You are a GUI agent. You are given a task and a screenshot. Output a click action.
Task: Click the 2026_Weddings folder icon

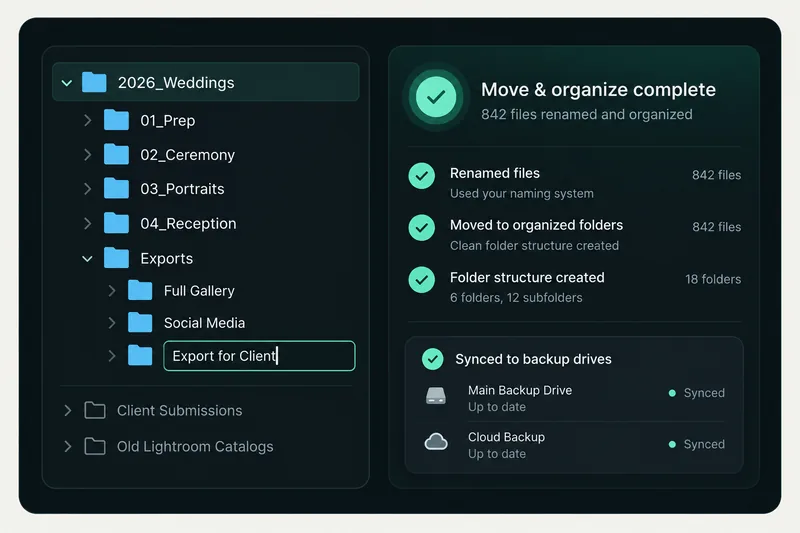coord(94,82)
